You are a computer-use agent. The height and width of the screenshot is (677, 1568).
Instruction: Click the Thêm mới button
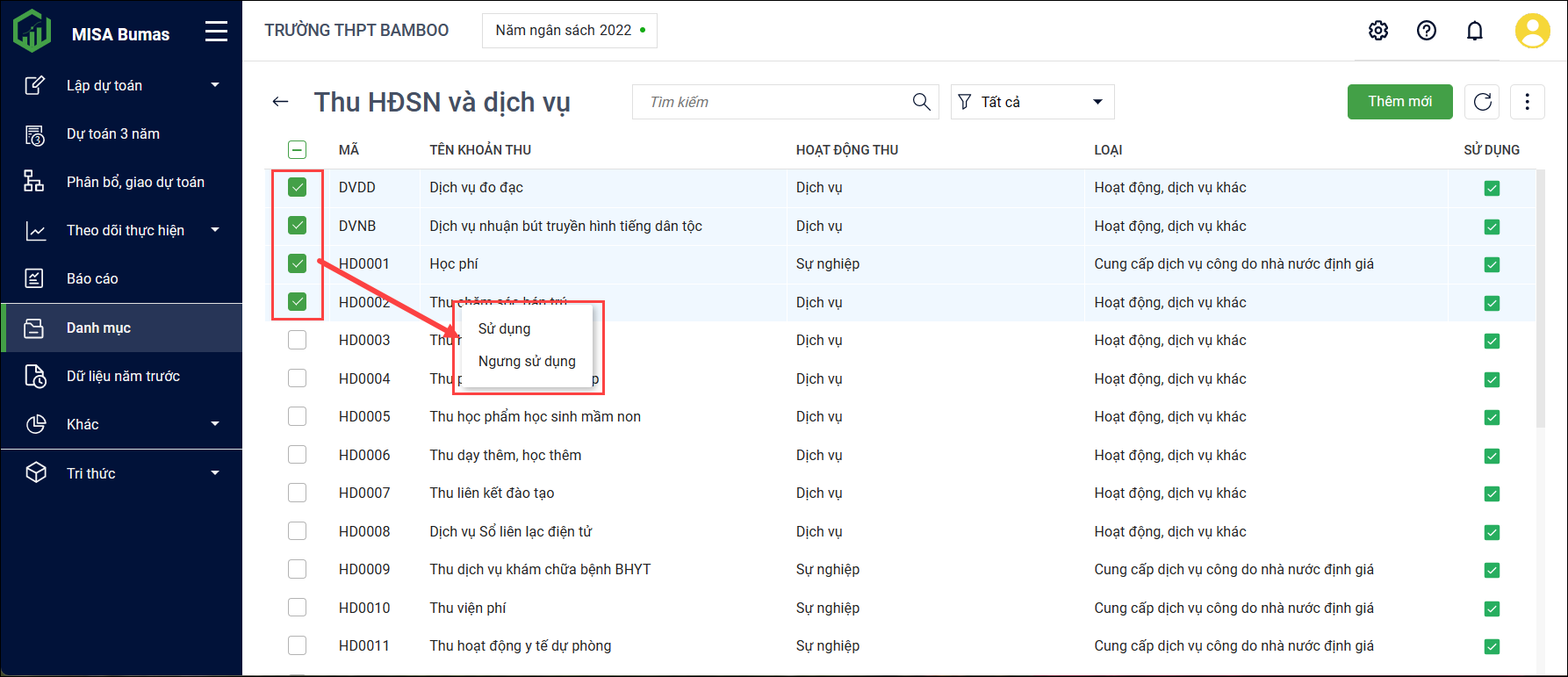coord(1399,102)
